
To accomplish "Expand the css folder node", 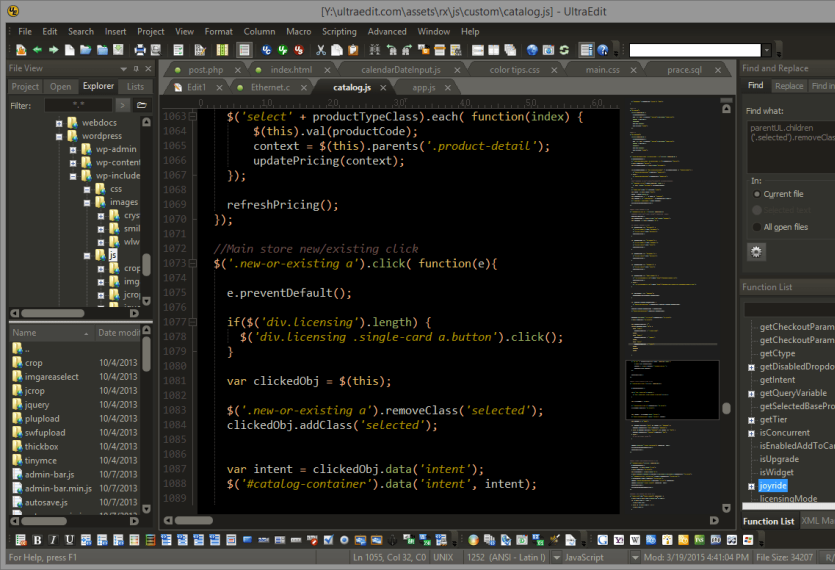I will tap(87, 189).
